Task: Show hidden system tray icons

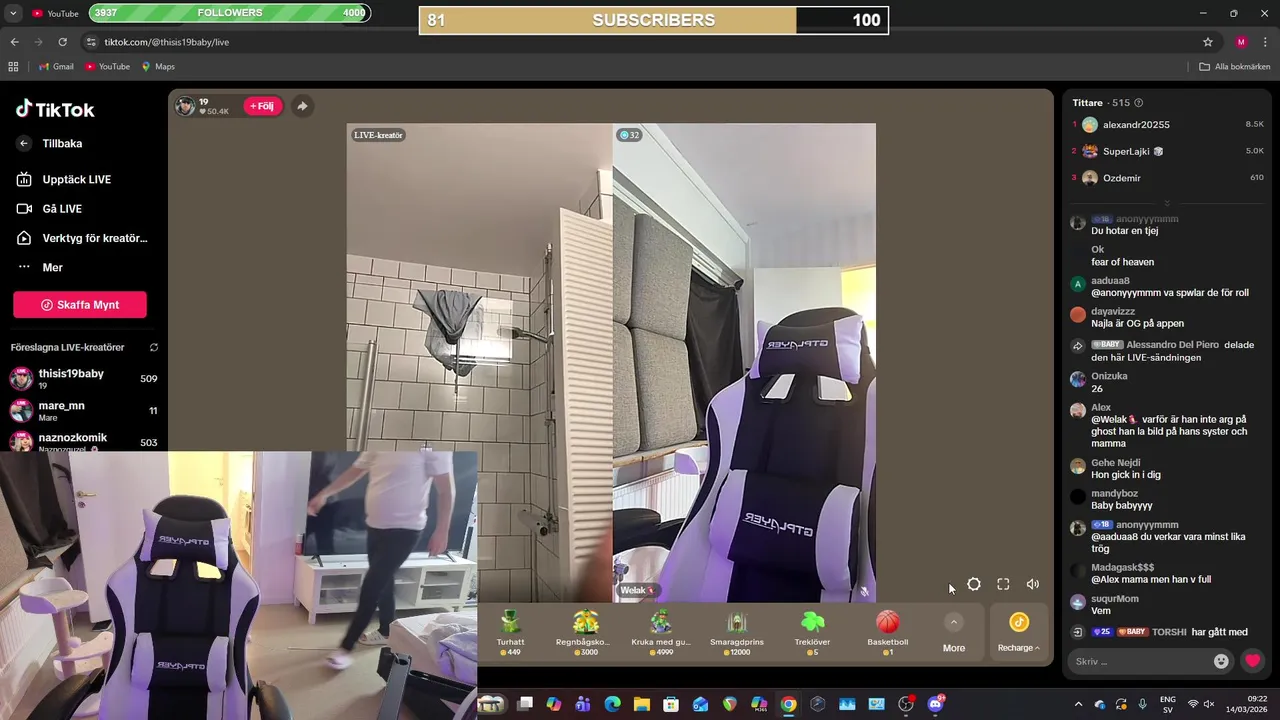Action: tap(1078, 704)
